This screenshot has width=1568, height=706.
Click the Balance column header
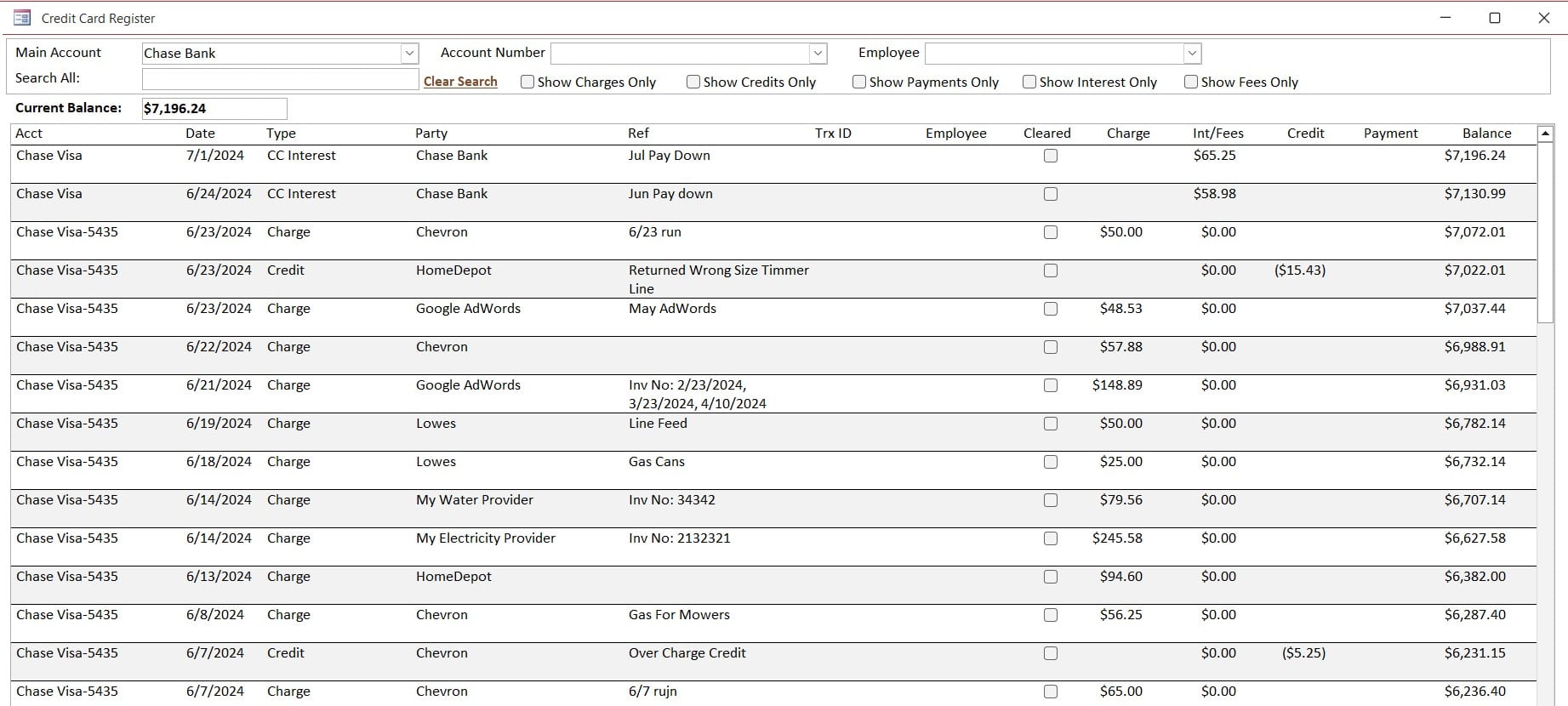pyautogui.click(x=1487, y=134)
